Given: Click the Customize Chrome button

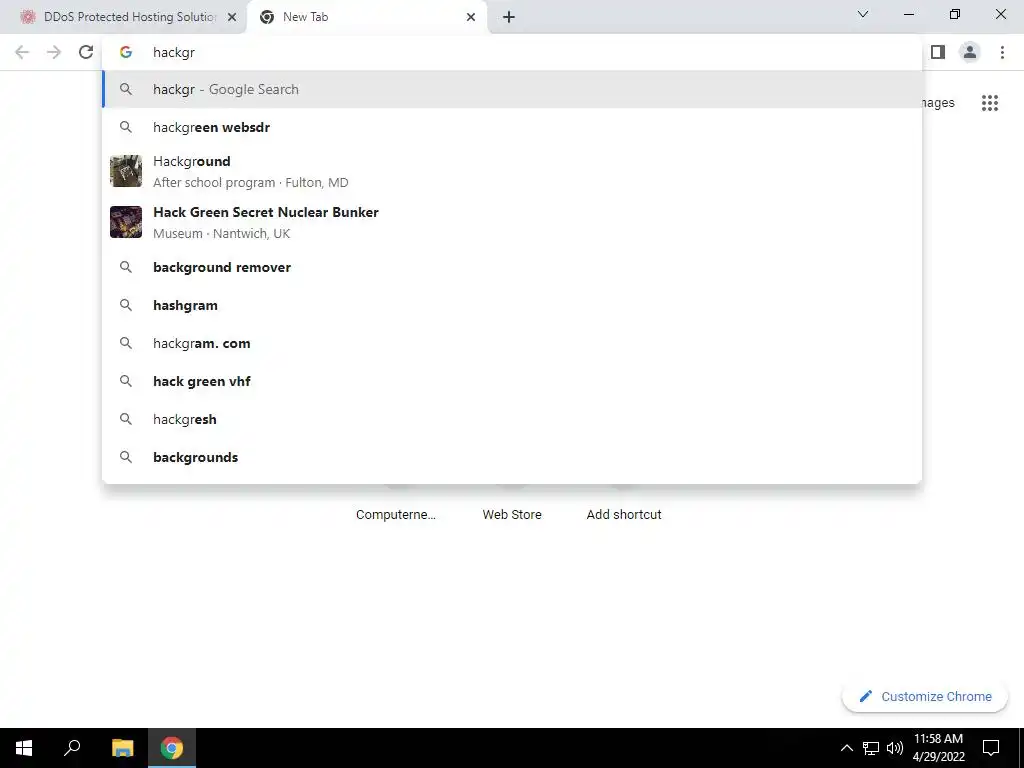Looking at the screenshot, I should [925, 696].
